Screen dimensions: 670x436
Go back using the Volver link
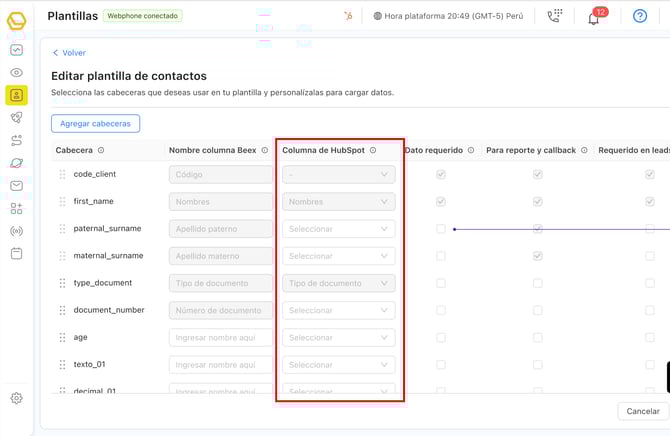click(69, 53)
